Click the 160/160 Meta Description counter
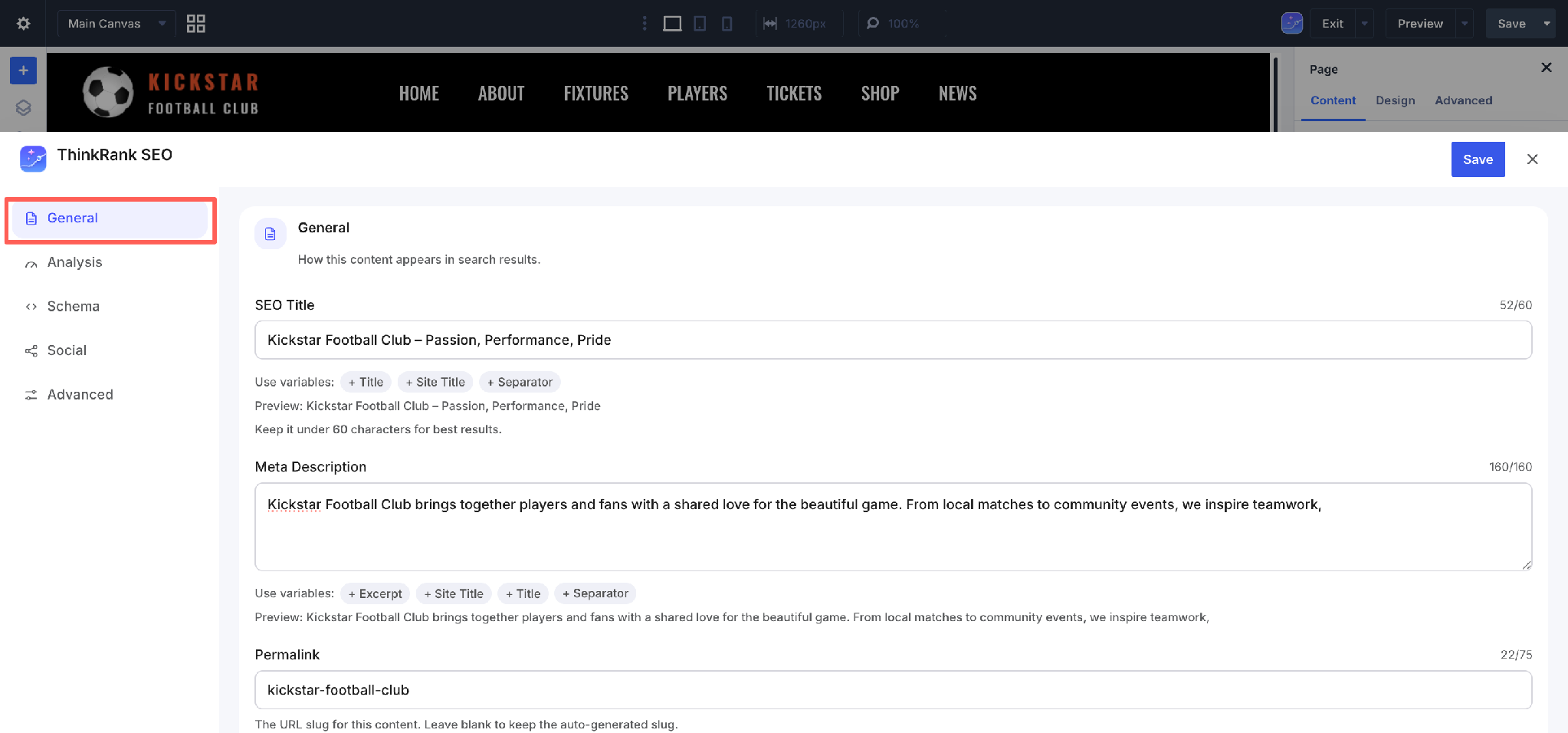Image resolution: width=1568 pixels, height=733 pixels. pos(1510,467)
